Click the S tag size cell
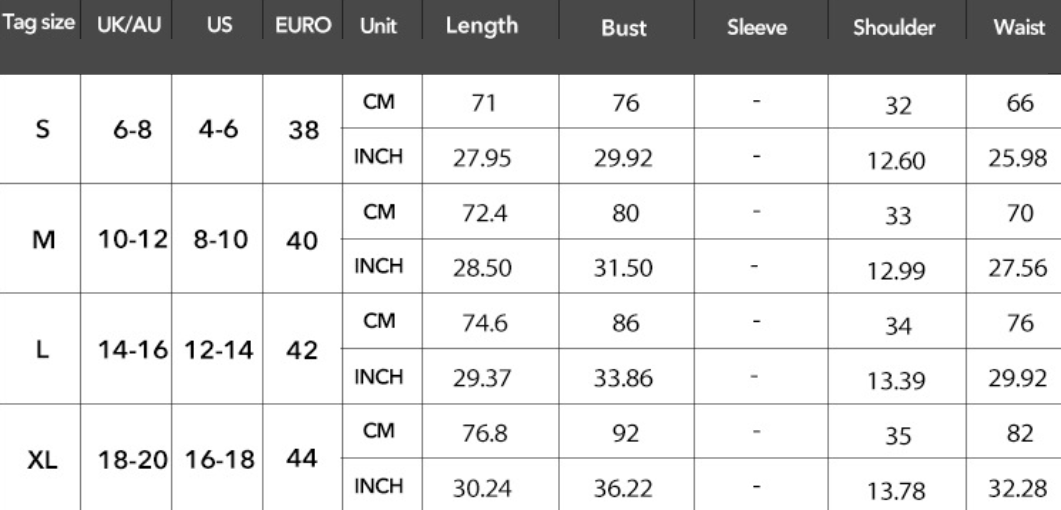1061x510 pixels. pos(43,129)
